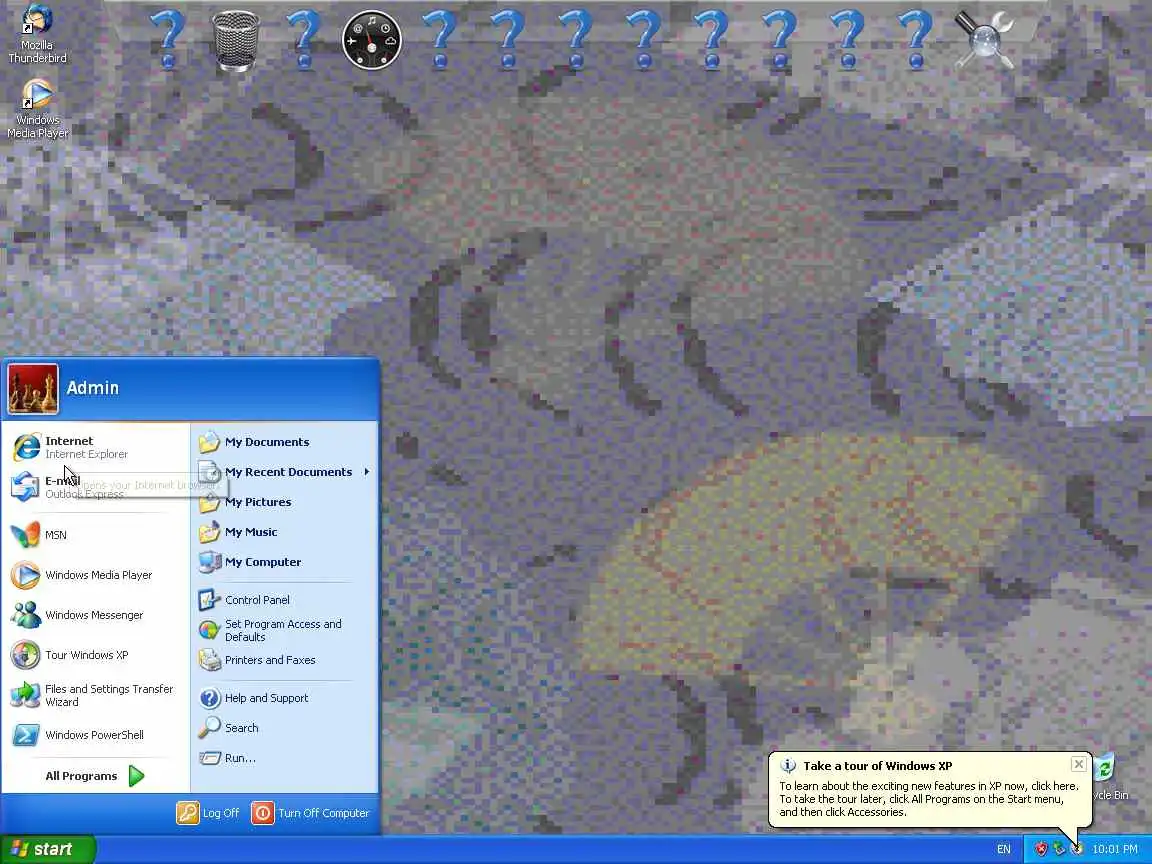This screenshot has width=1152, height=864.
Task: Click the Log Off button
Action: [x=208, y=813]
